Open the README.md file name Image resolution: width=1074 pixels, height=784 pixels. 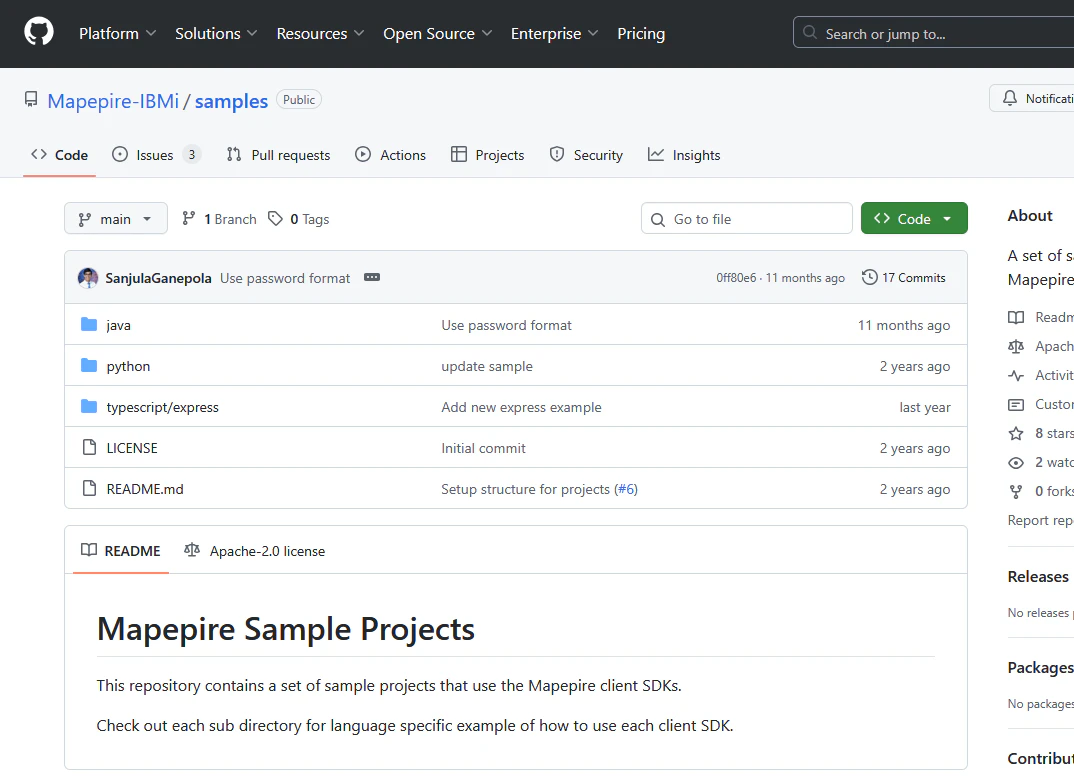coord(145,489)
